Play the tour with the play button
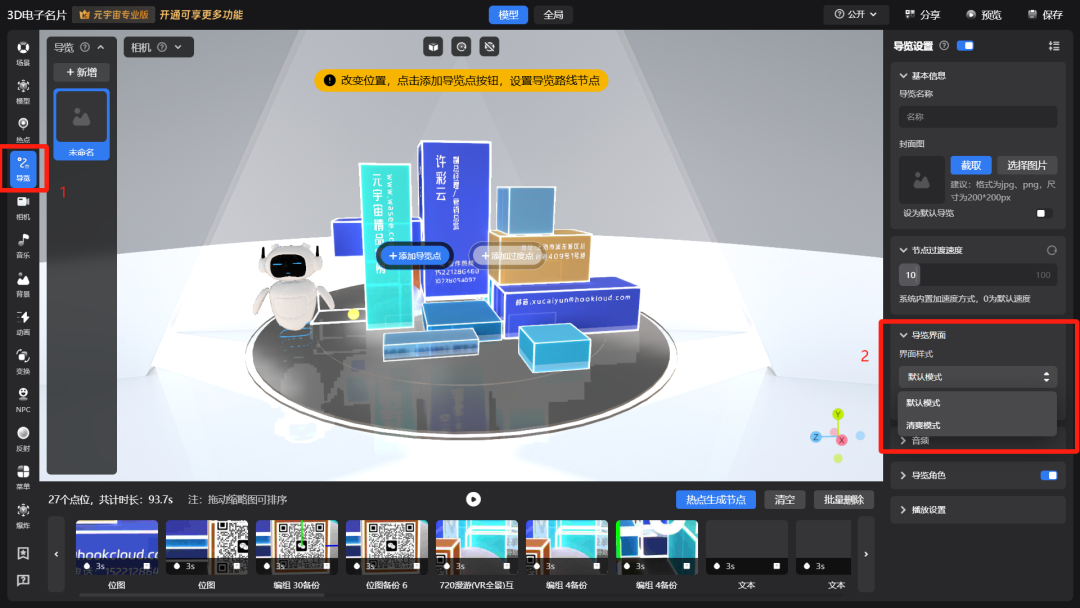 pyautogui.click(x=473, y=499)
